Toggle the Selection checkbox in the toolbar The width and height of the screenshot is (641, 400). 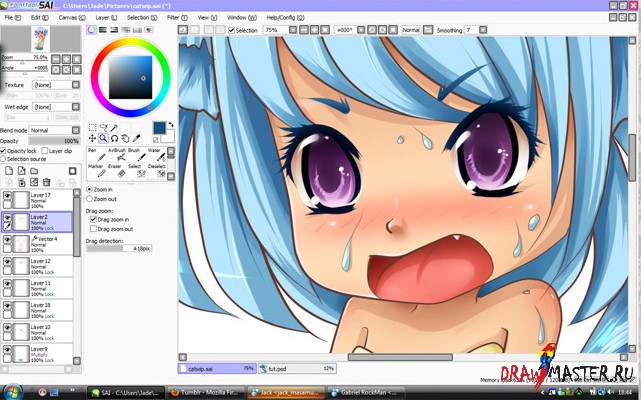231,30
